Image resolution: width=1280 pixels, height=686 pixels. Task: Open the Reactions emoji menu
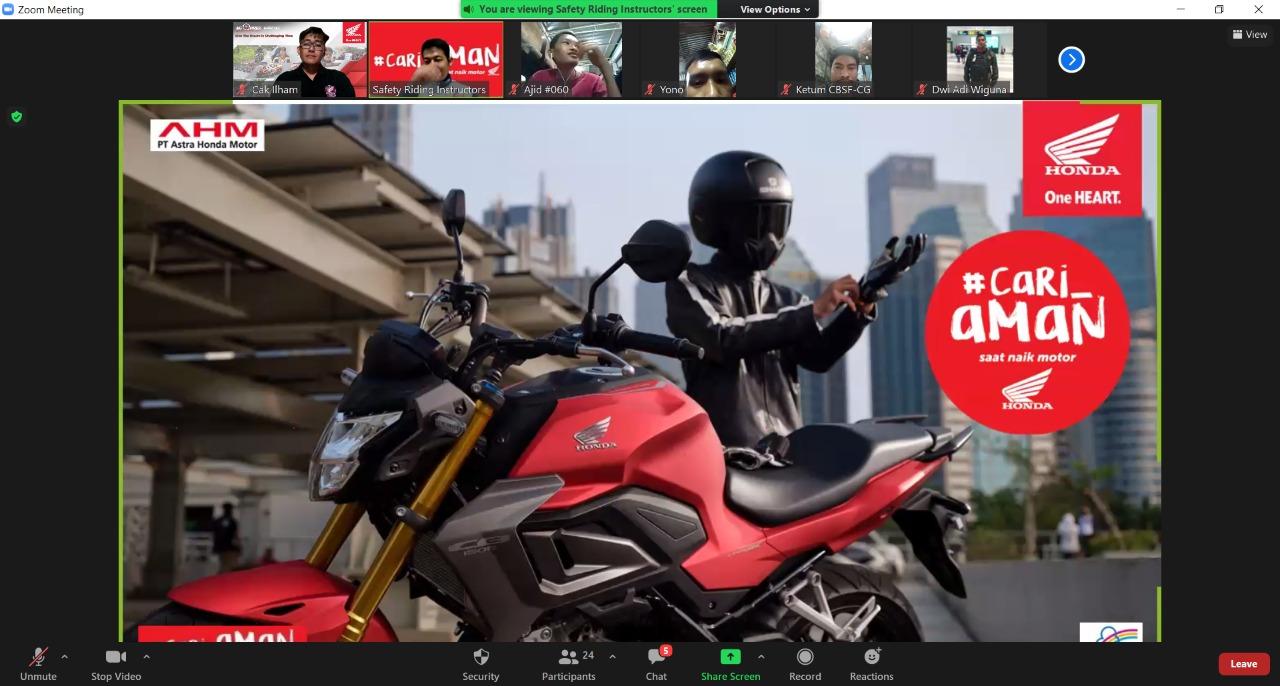click(x=872, y=664)
